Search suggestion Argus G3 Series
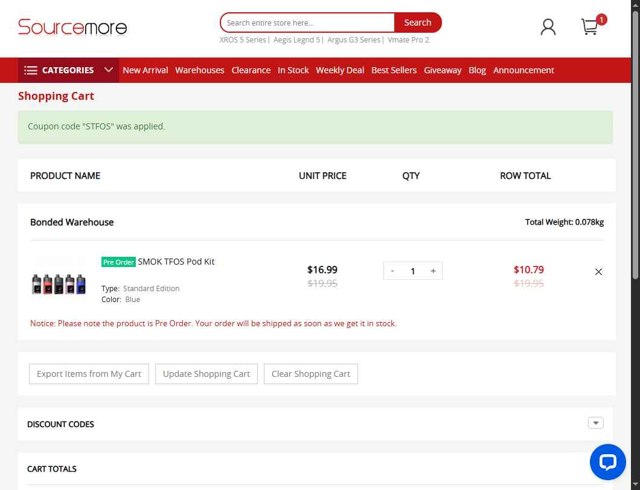 click(x=353, y=40)
